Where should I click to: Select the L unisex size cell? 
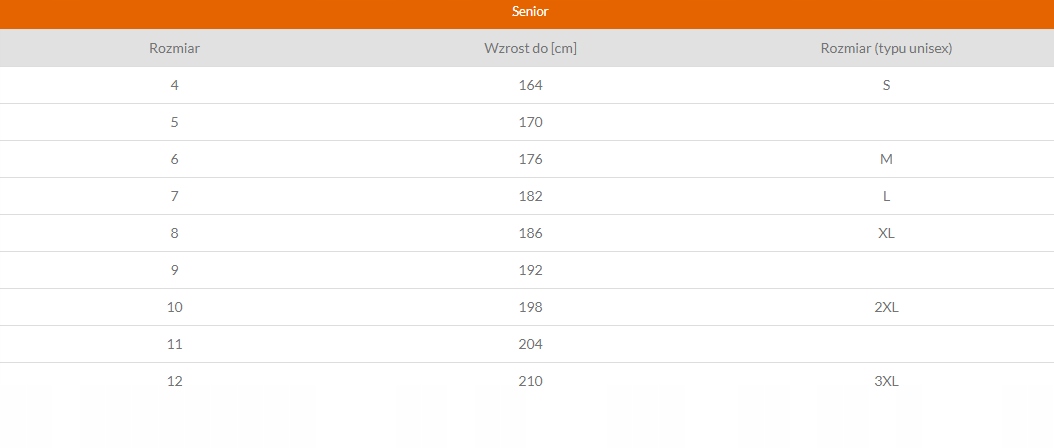pos(886,196)
